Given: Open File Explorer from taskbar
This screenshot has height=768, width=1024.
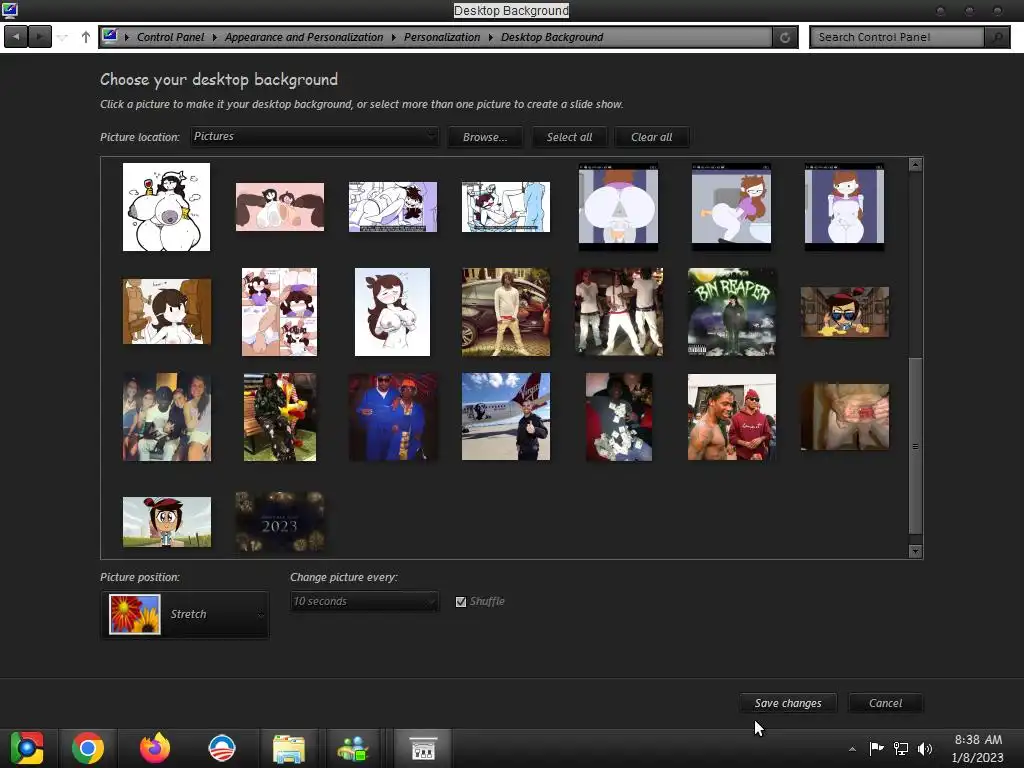Looking at the screenshot, I should pyautogui.click(x=289, y=748).
